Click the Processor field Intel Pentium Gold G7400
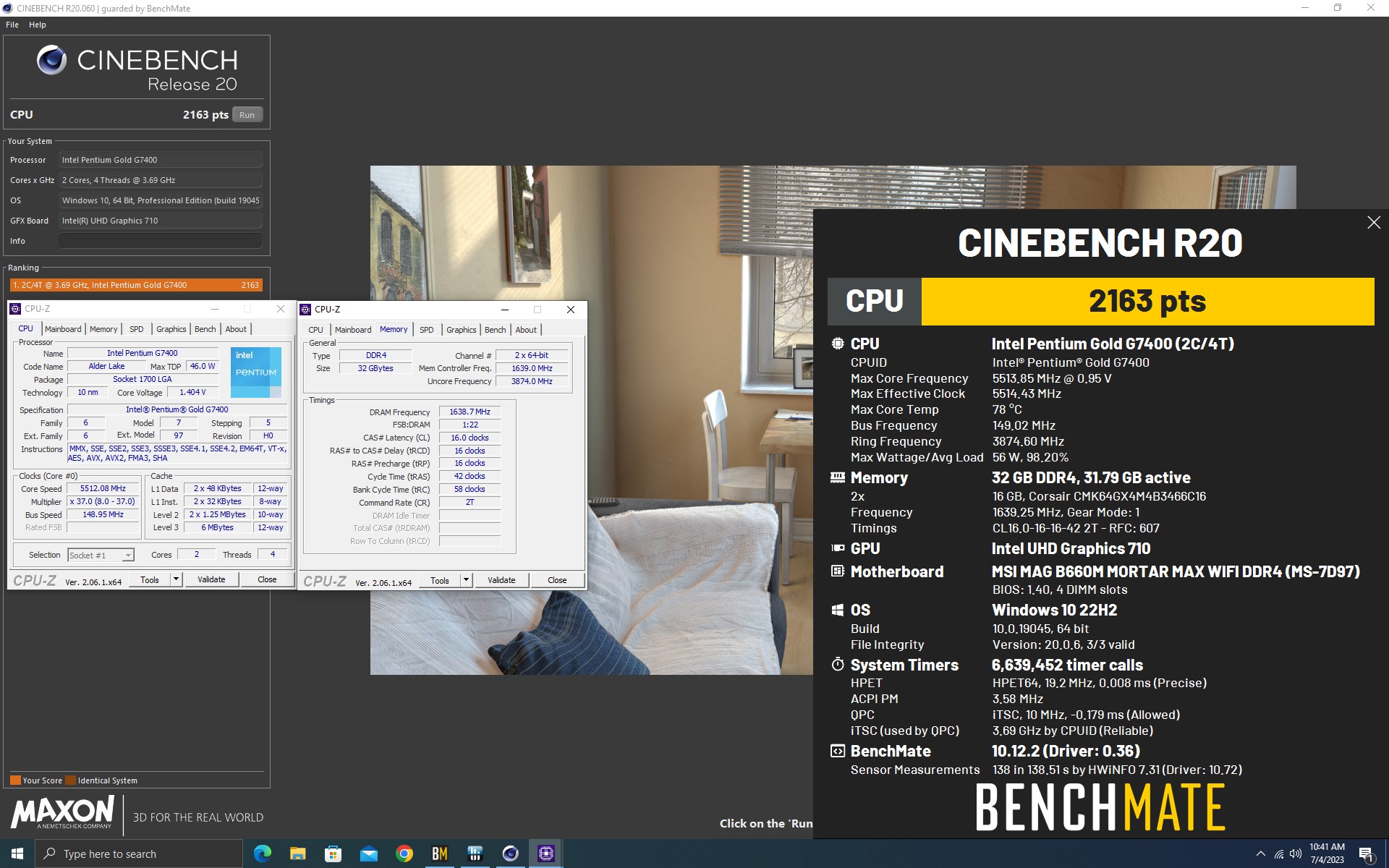This screenshot has width=1389, height=868. tap(161, 160)
